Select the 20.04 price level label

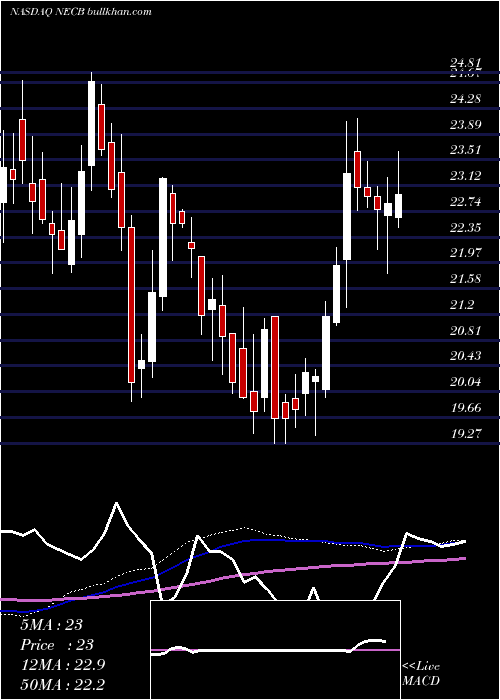(466, 382)
